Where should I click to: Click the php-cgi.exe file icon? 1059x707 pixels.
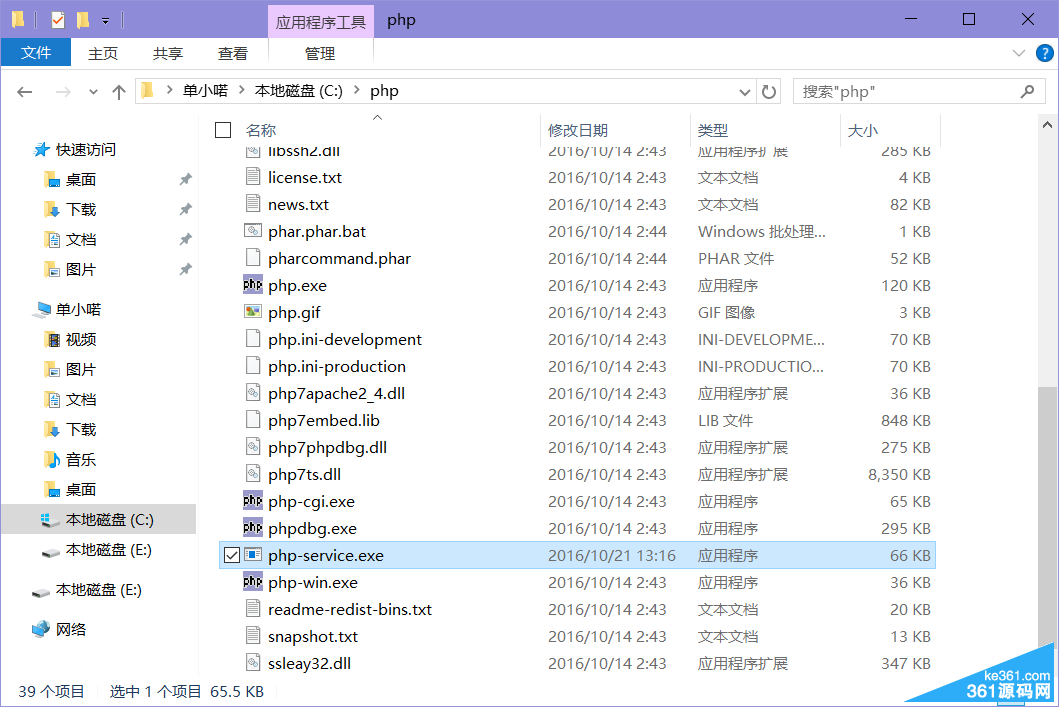[253, 501]
